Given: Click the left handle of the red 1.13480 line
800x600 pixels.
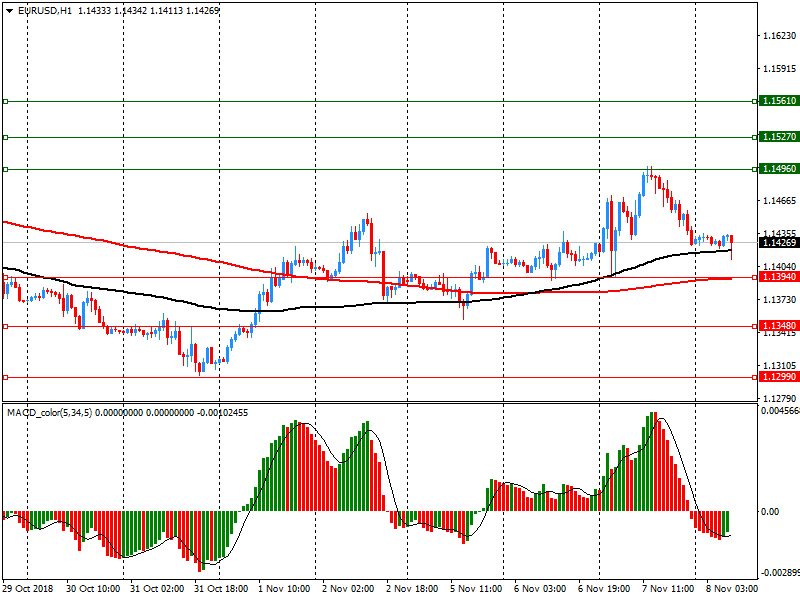Looking at the screenshot, I should pyautogui.click(x=5, y=326).
